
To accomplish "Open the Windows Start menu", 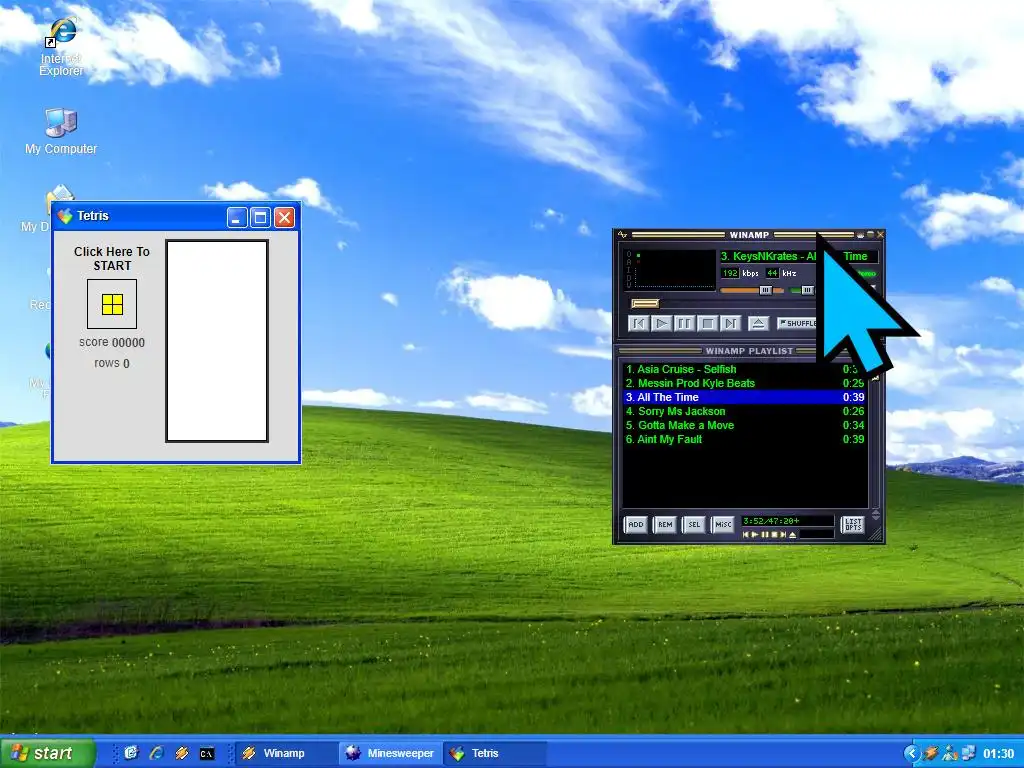I will (x=47, y=753).
